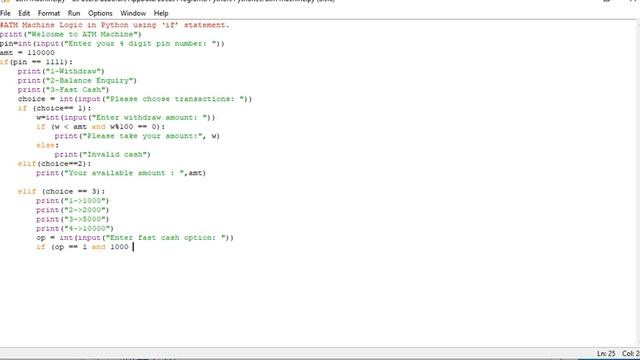Open the Help menu
640x360 pixels.
tap(161, 13)
